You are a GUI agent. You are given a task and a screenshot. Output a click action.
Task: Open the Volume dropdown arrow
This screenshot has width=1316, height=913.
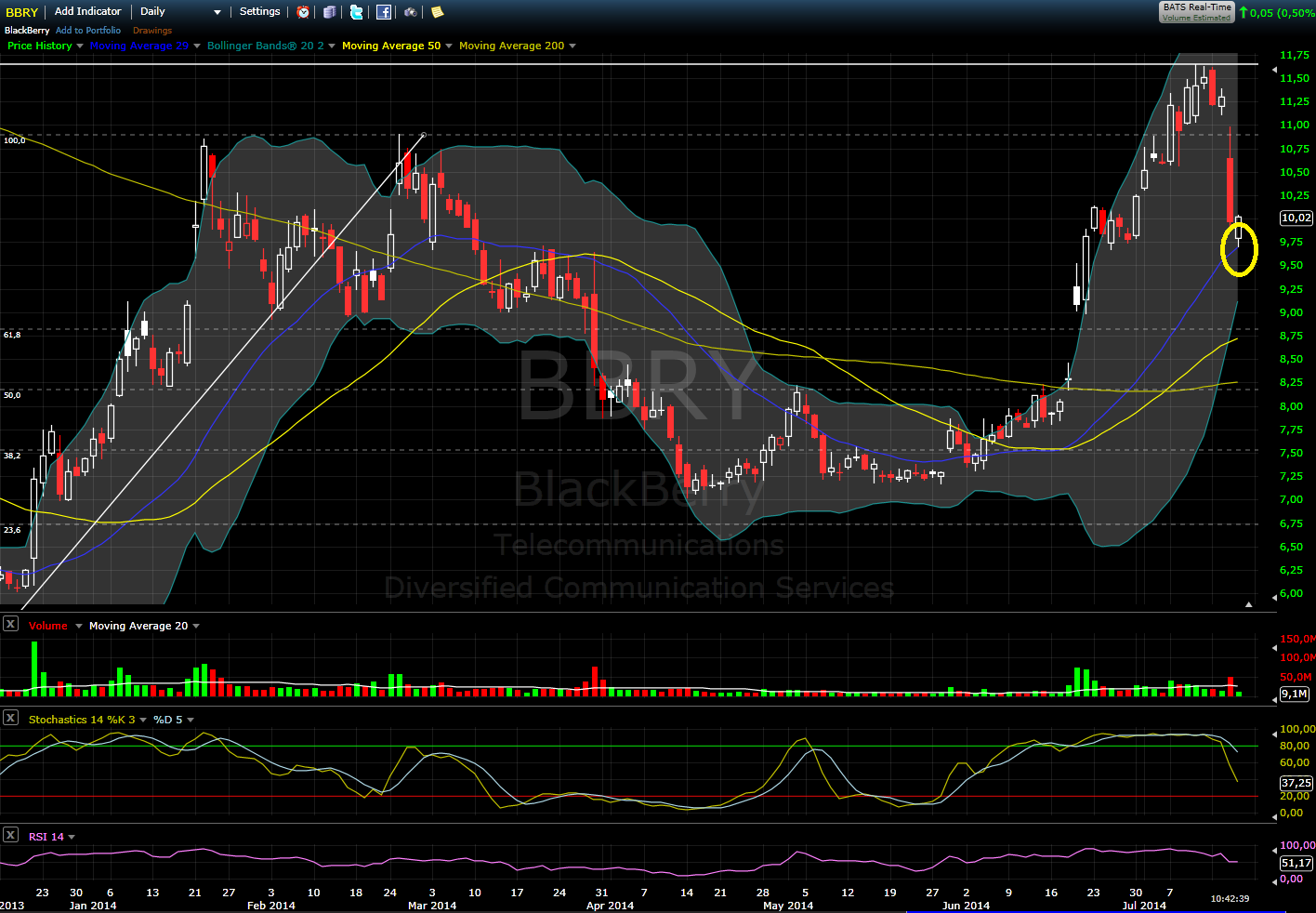[x=78, y=627]
